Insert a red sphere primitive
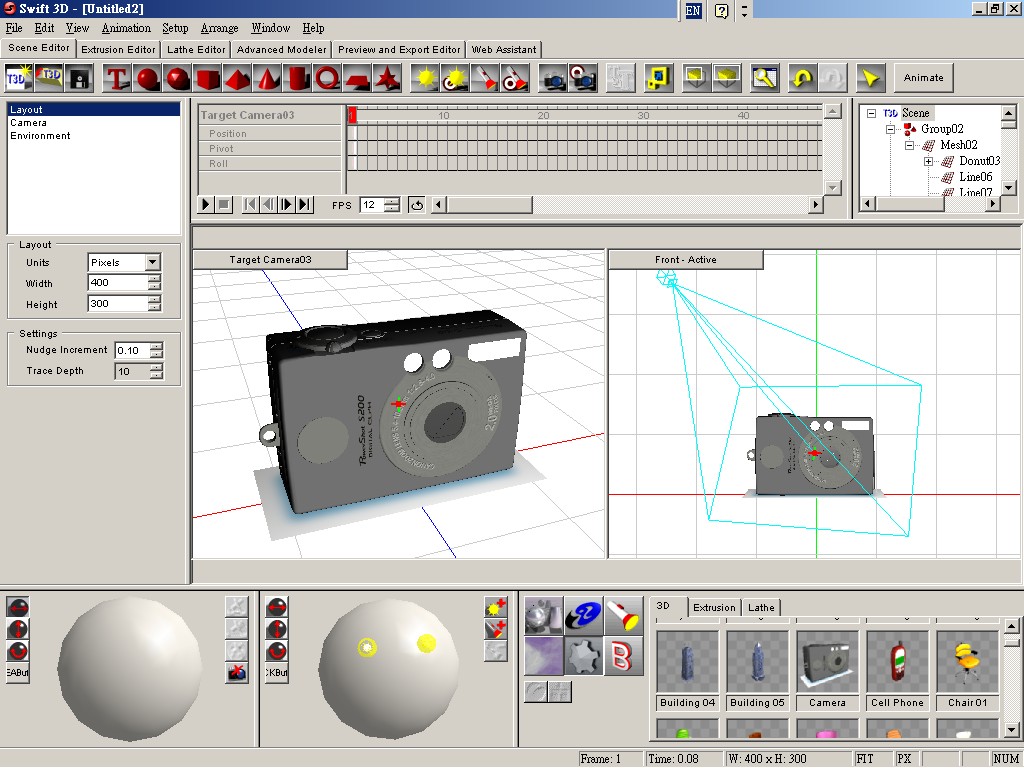 [x=148, y=78]
